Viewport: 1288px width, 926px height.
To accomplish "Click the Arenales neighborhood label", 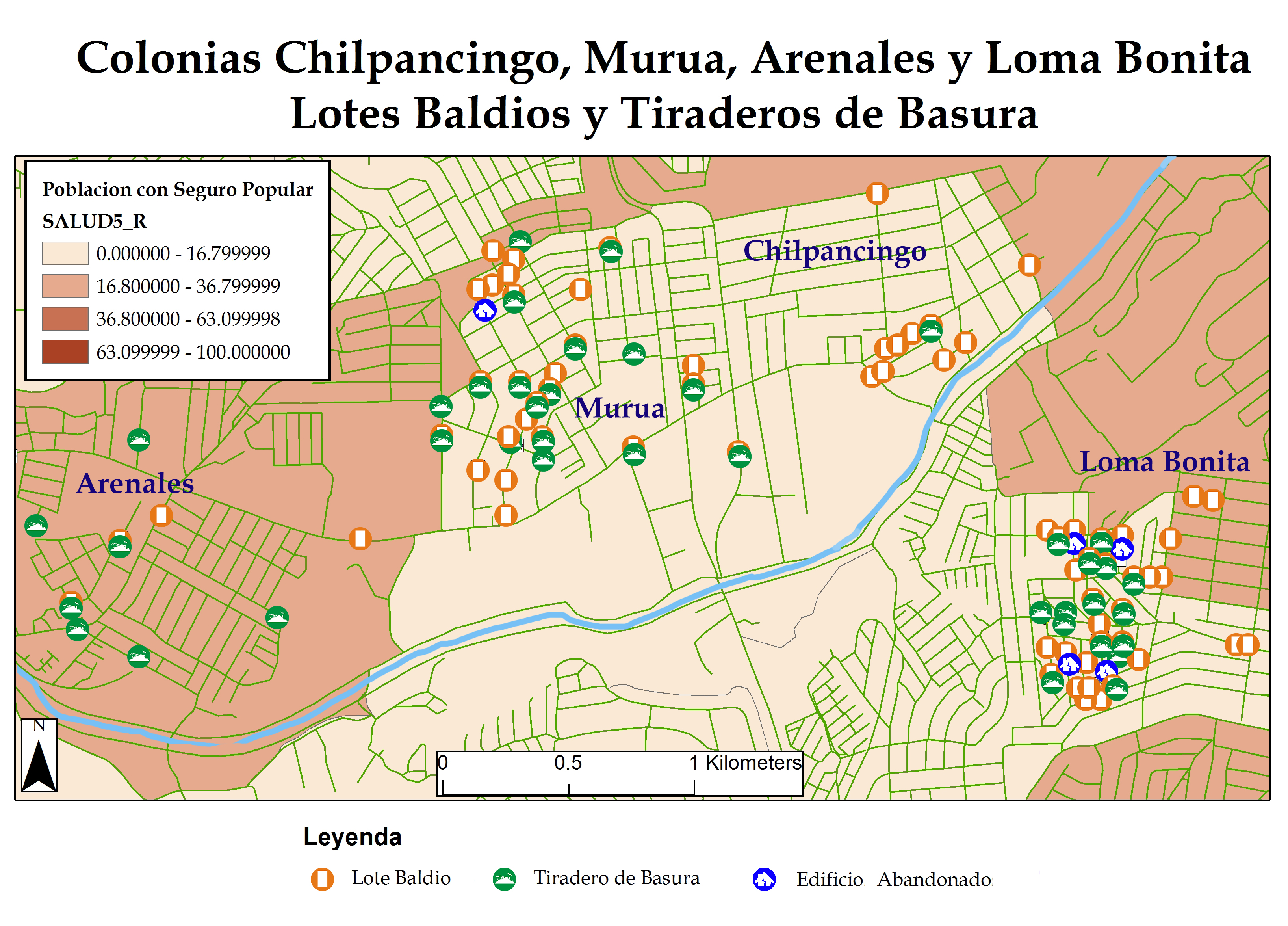I will [x=135, y=483].
